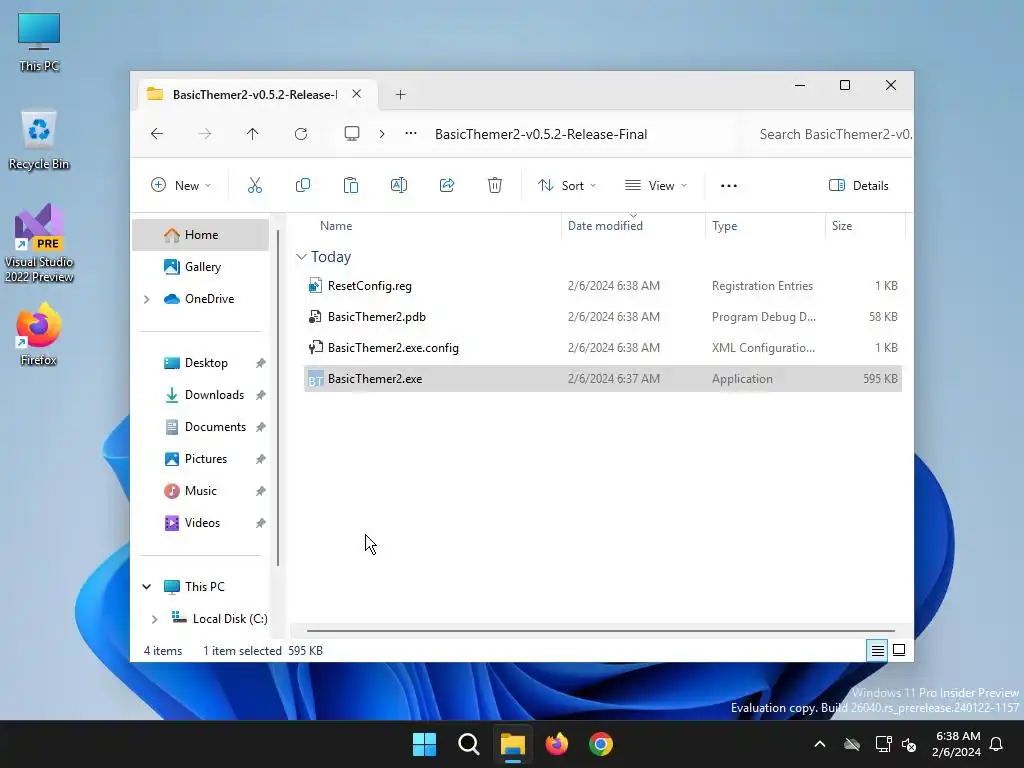Click the Paste clipboard icon
The image size is (1024, 768).
coord(351,185)
